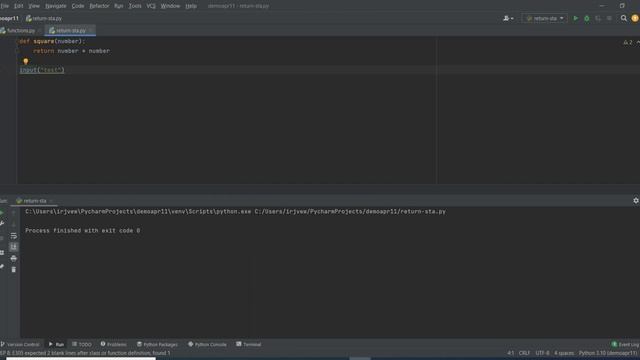Open the Event Log
The height and width of the screenshot is (360, 640).
(x=625, y=344)
